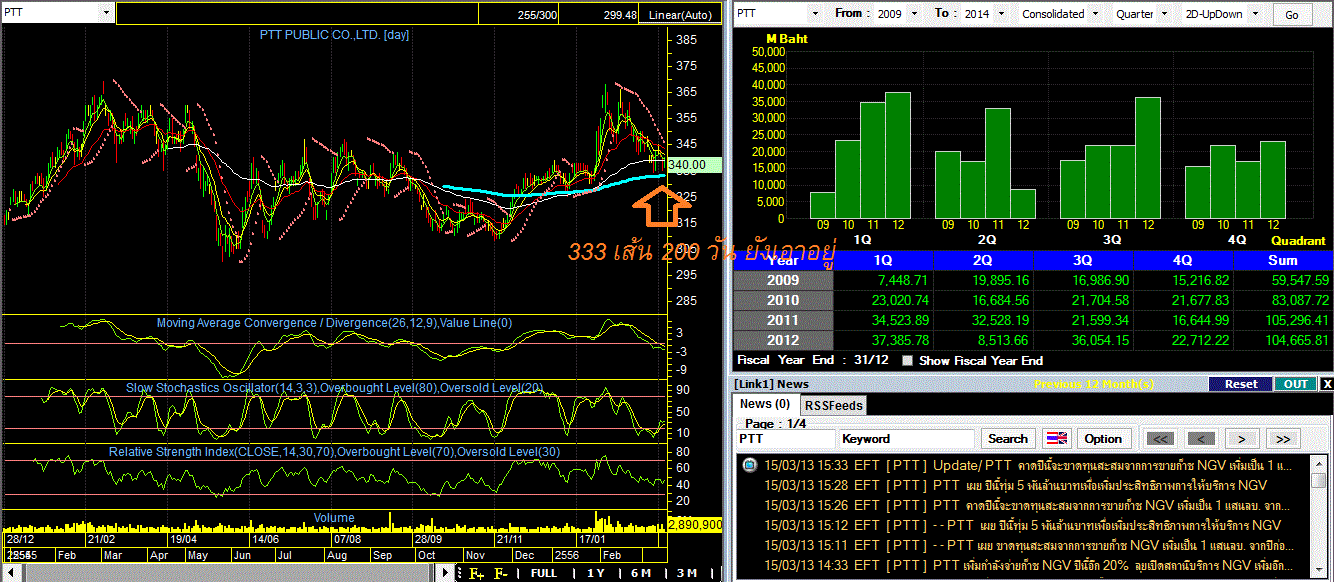Decrease chart font size with F- icon
1334x582 pixels.
coord(501,573)
